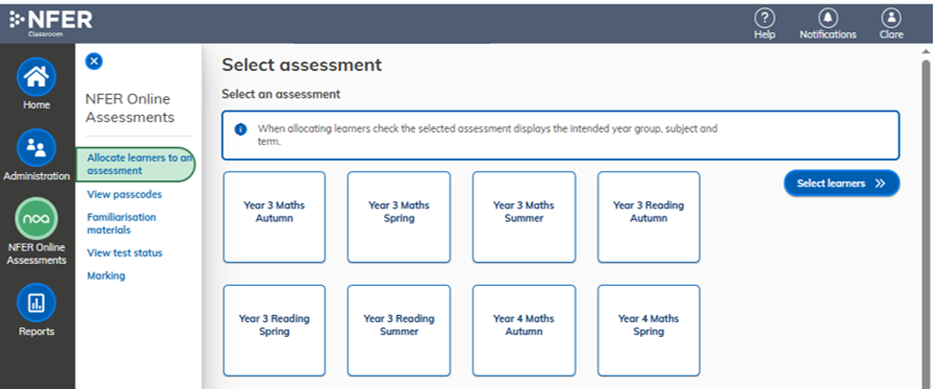
Task: Click the info icon in the notice box
Action: tap(240, 129)
